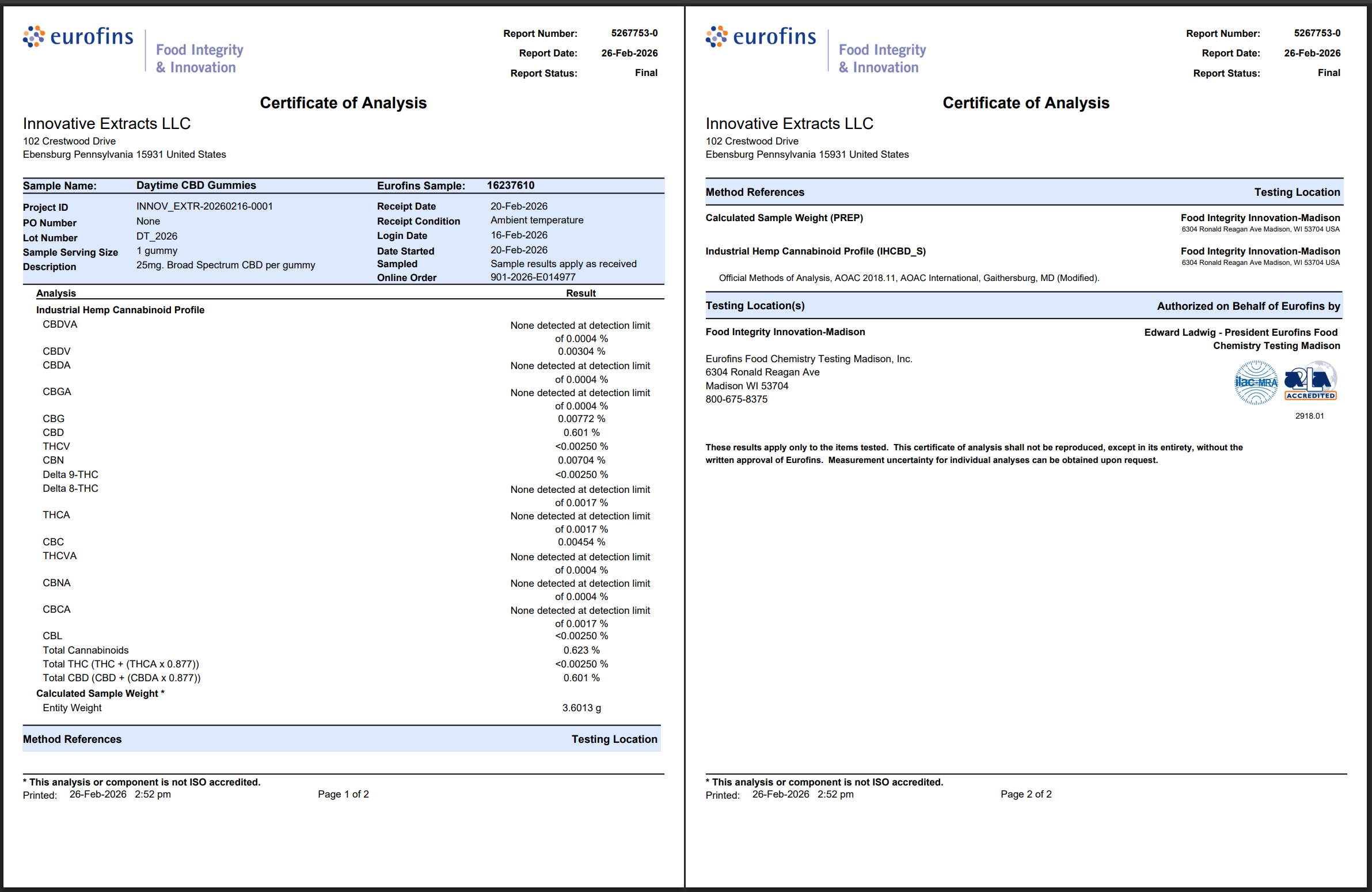Click the Page 2 of 2 footer label
Viewport: 1372px width, 892px height.
pos(1025,794)
